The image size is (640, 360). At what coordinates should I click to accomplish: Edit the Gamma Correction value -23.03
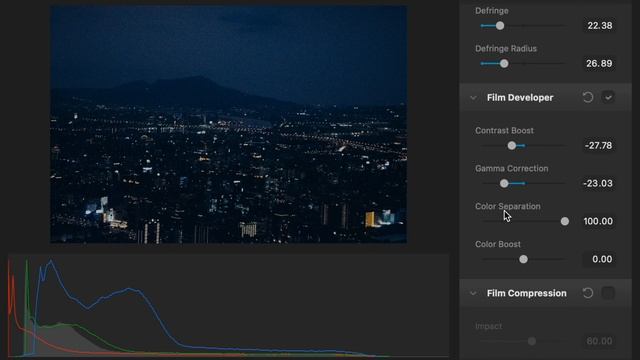coord(599,184)
